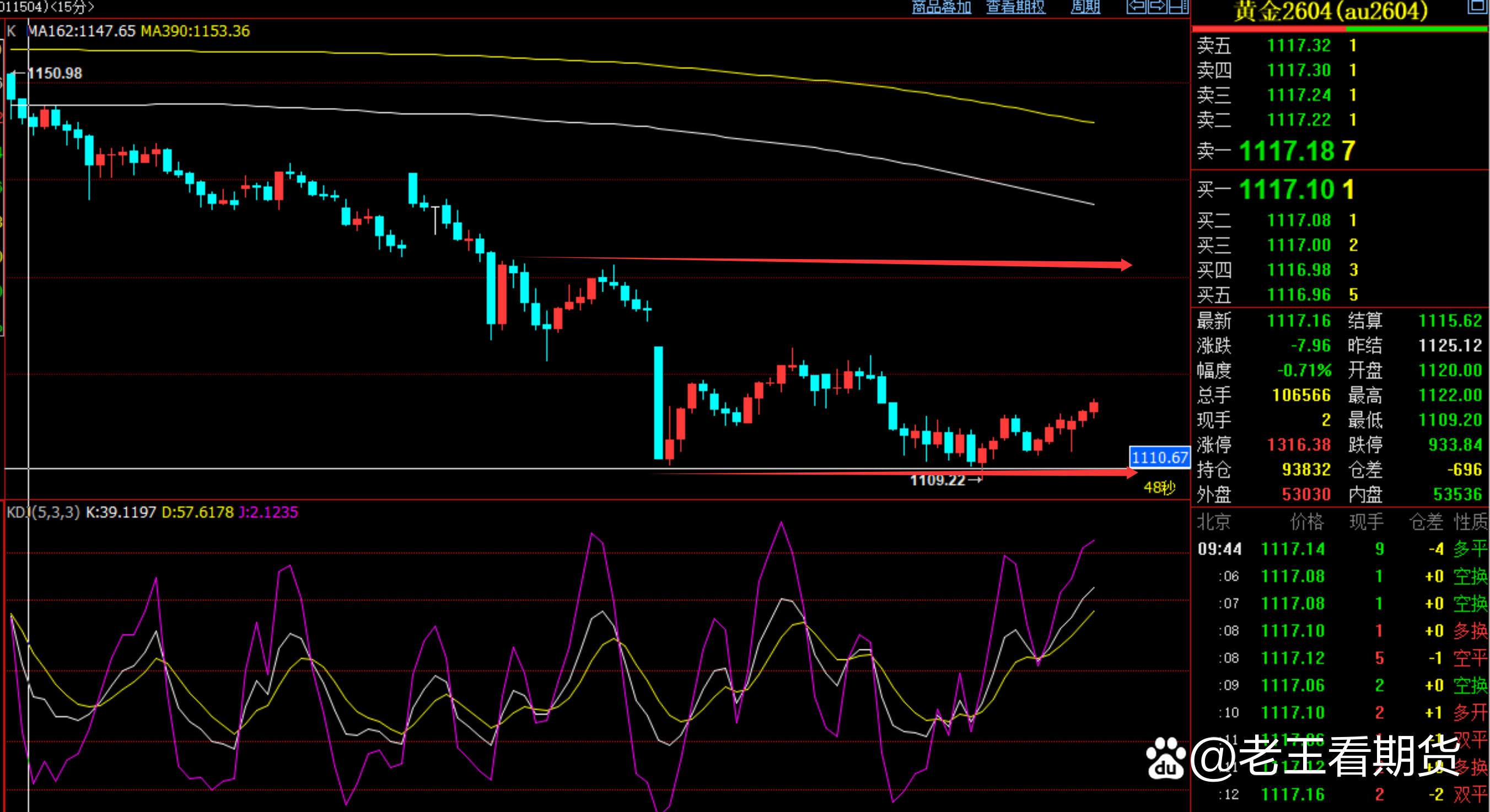Image resolution: width=1490 pixels, height=812 pixels.
Task: Click the red-green buy/sell ratio bar
Action: (x=1340, y=28)
